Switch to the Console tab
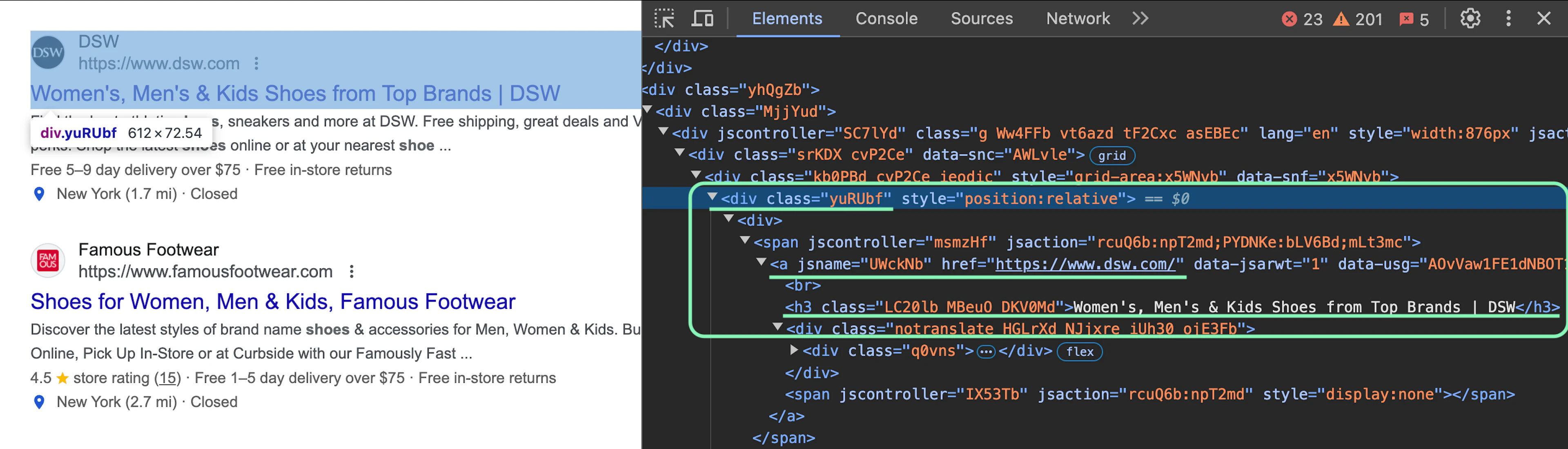Screen dimensions: 1568x449 886,18
